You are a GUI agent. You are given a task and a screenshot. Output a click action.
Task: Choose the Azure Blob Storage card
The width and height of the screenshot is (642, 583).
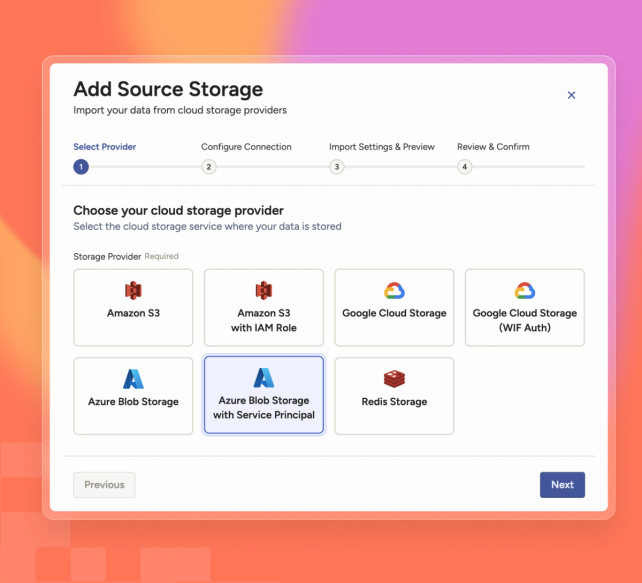pyautogui.click(x=133, y=396)
